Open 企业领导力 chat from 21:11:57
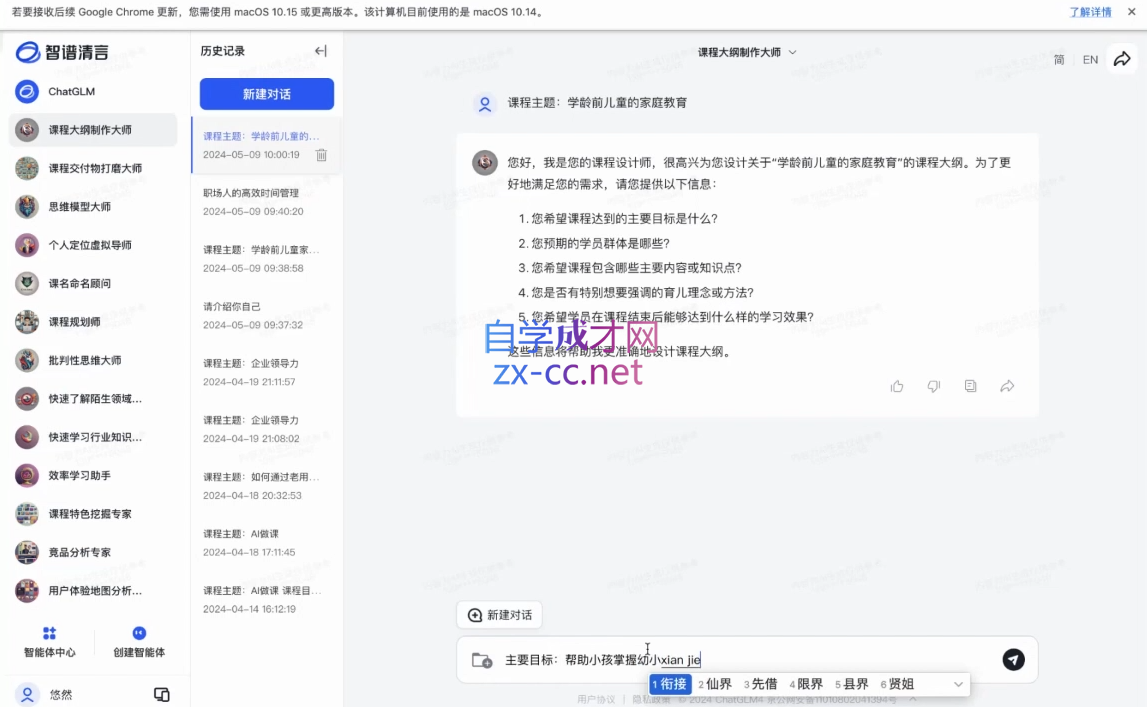The width and height of the screenshot is (1147, 707). pyautogui.click(x=266, y=372)
